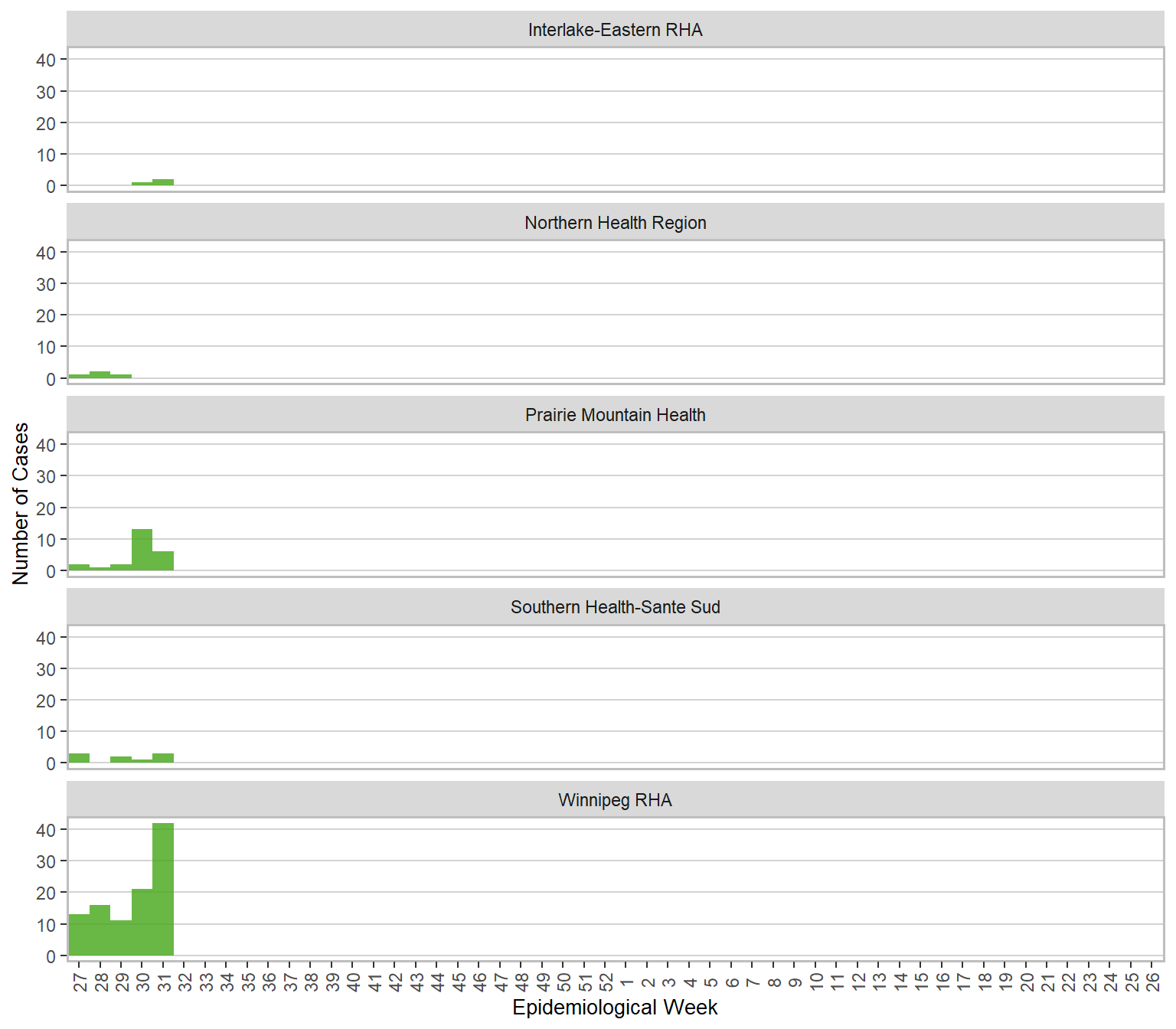Click the Southern Health-Sante Sud week 27 bar
Viewport: 1176px width, 1029px height.
(x=79, y=758)
